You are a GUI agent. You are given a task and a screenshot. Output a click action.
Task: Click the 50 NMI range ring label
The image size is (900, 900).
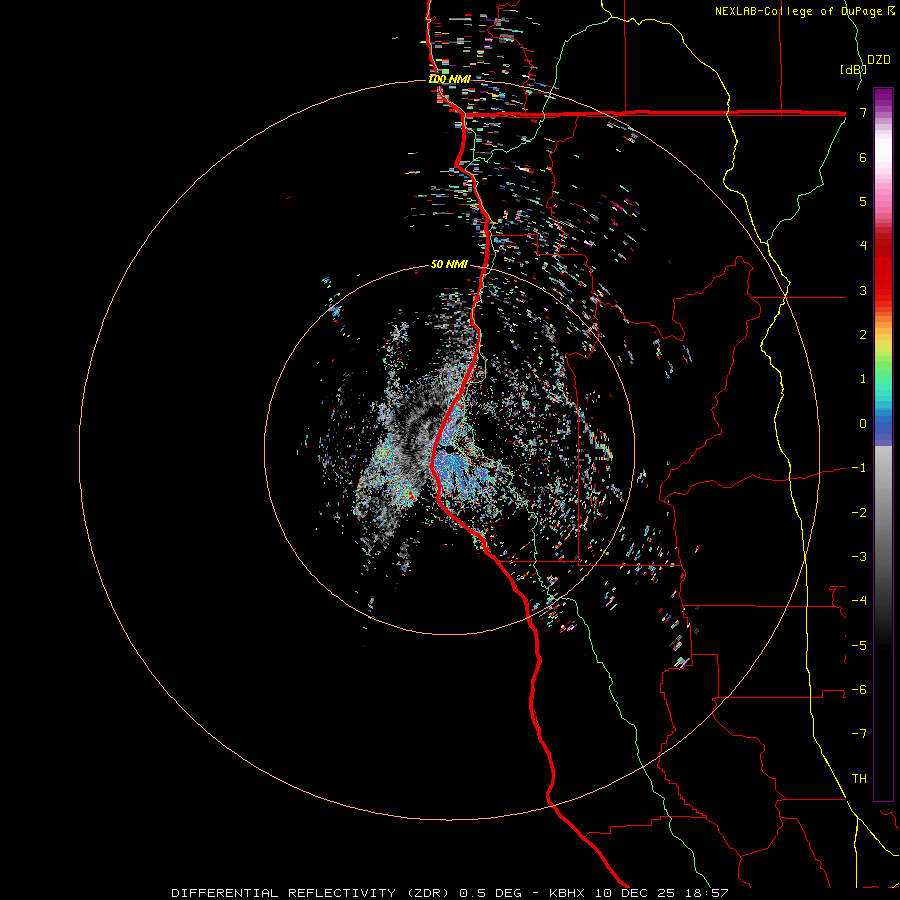[x=449, y=264]
